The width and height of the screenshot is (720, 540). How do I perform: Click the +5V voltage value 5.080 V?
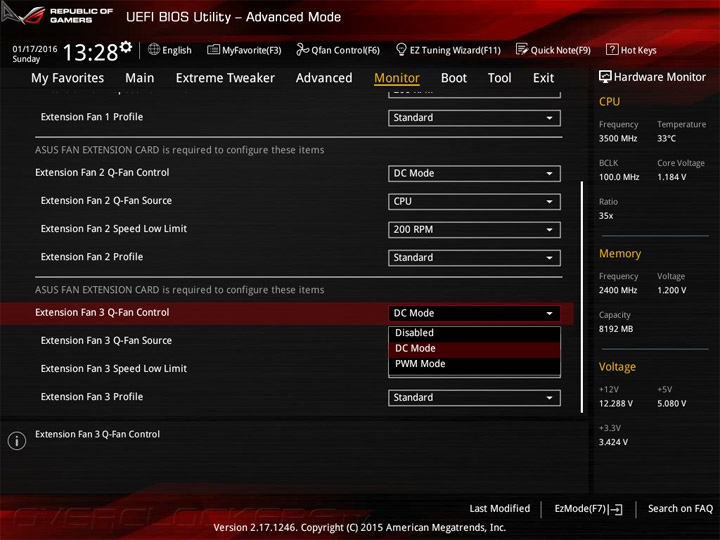(x=672, y=404)
